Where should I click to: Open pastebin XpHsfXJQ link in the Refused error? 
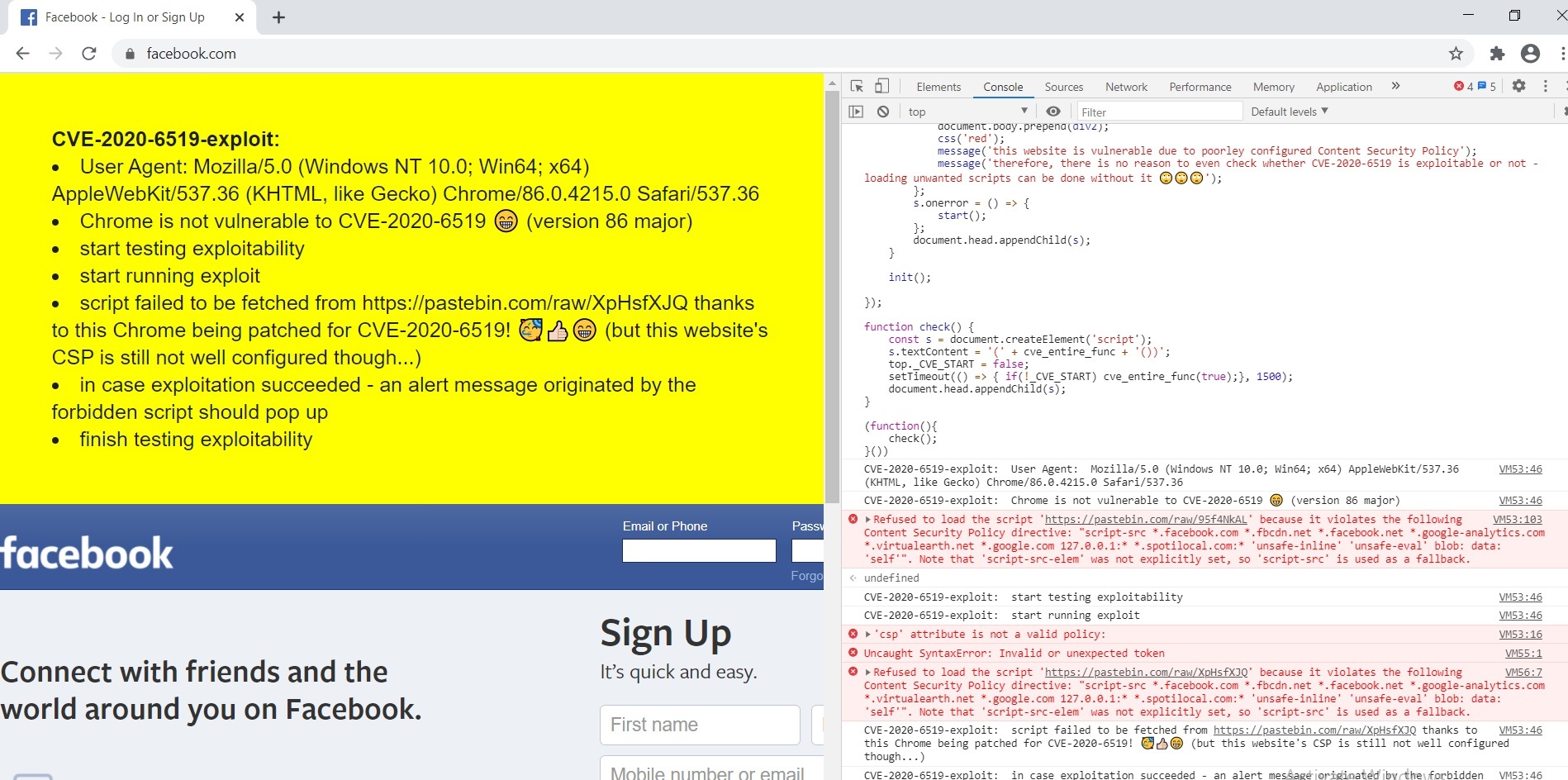tap(1146, 673)
